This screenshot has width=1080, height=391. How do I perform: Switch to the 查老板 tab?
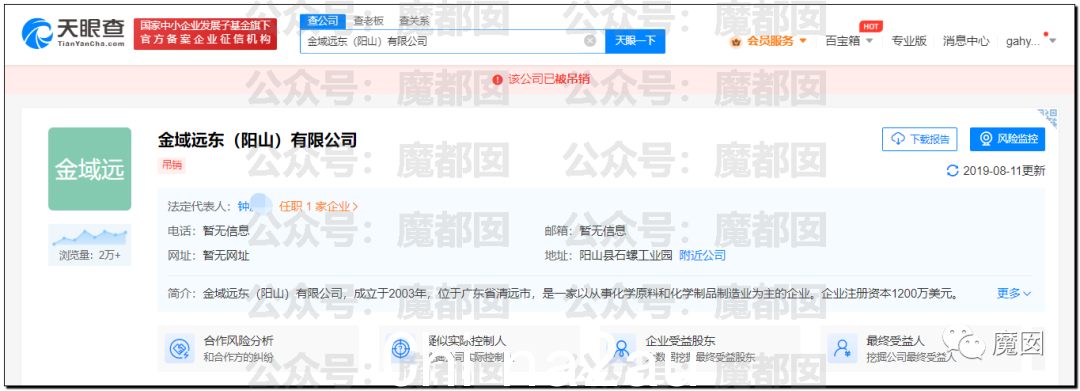point(368,21)
